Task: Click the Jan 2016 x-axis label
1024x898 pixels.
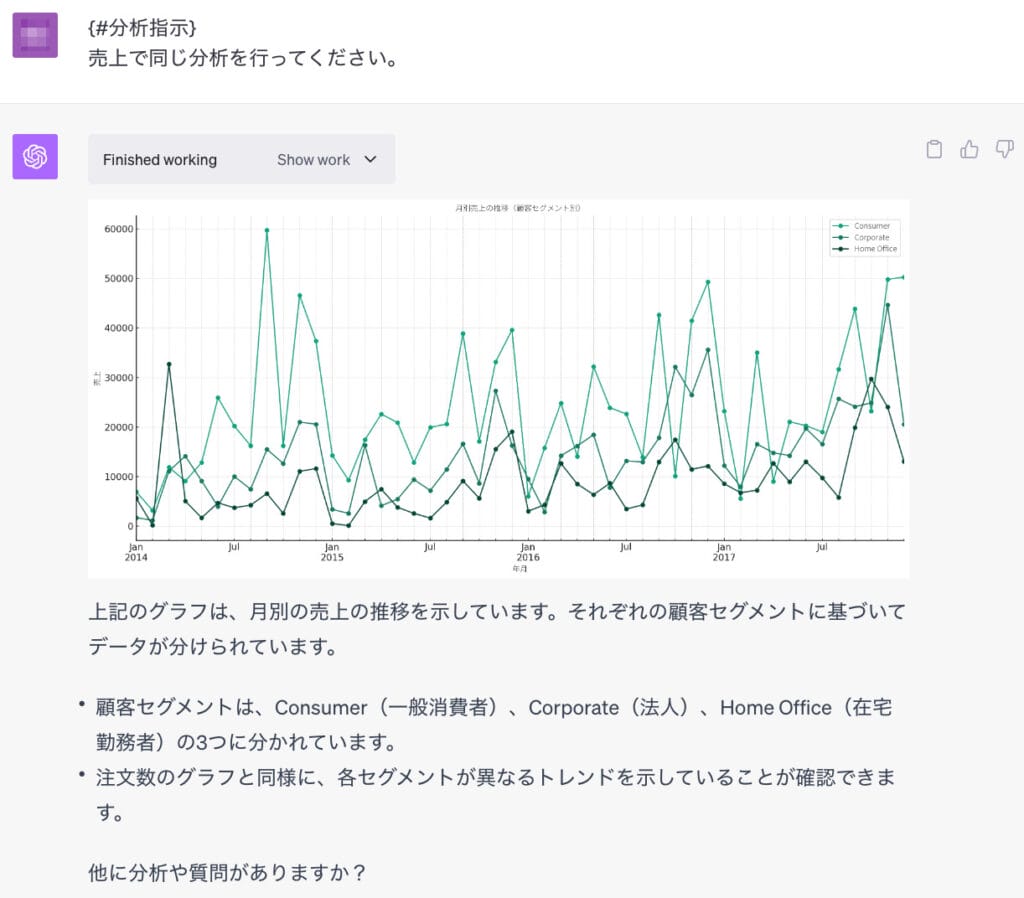Action: tap(528, 552)
